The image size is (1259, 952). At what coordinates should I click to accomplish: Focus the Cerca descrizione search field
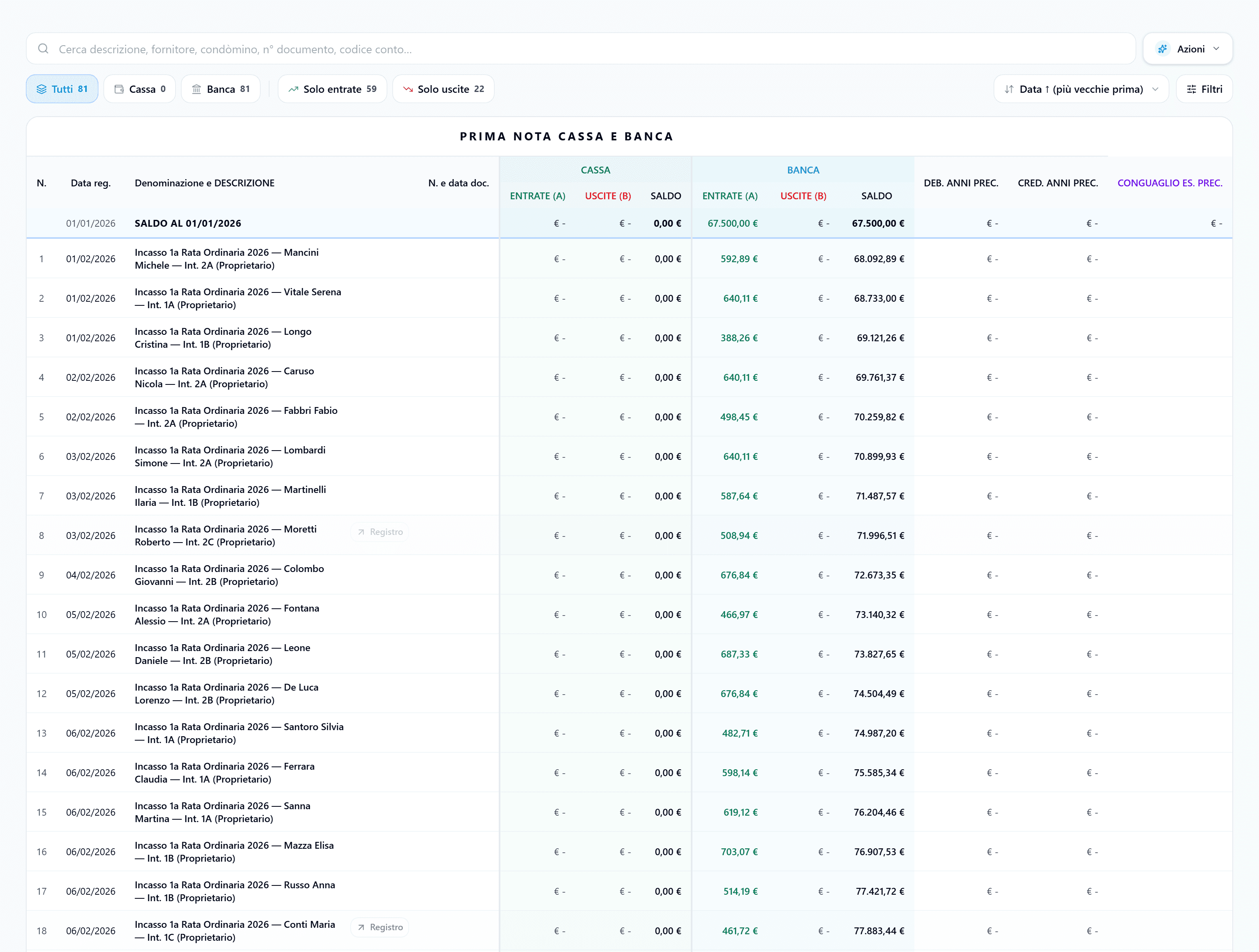(581, 49)
